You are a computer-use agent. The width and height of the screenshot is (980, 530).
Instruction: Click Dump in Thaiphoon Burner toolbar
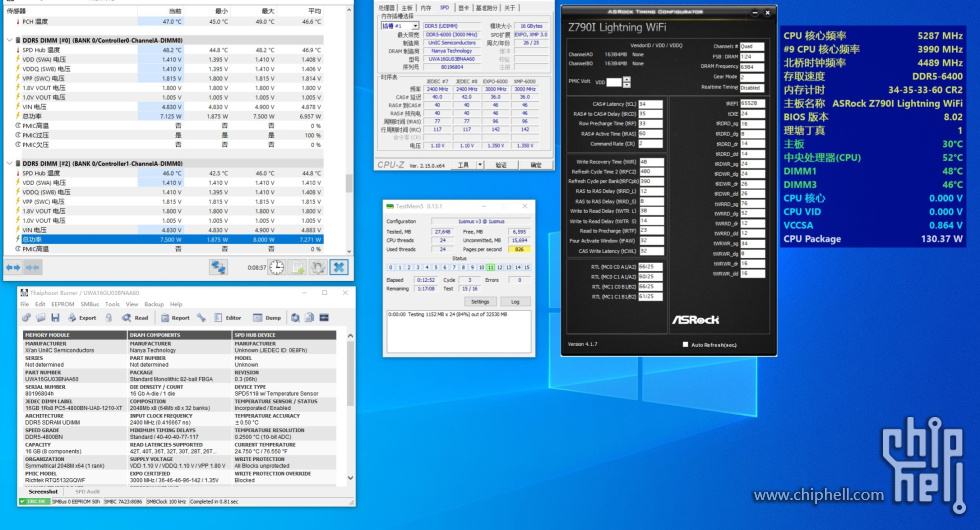268,318
